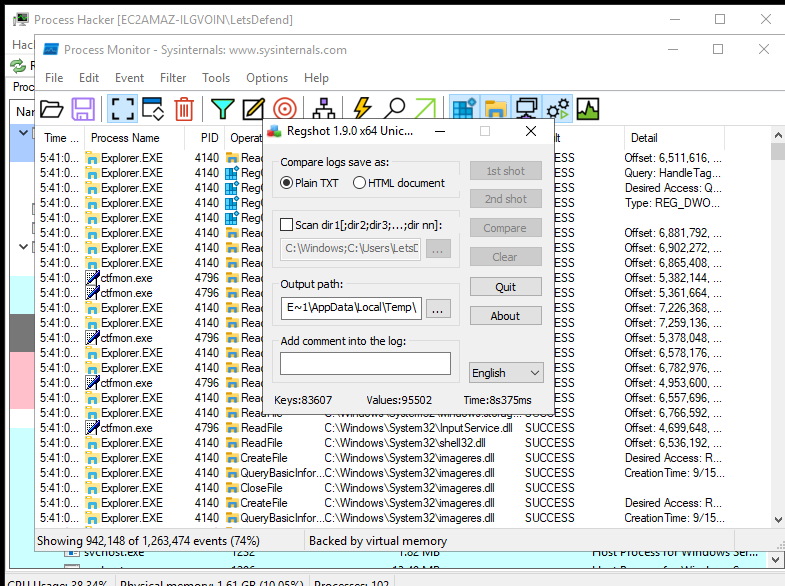Click the Time column header
This screenshot has height=586, width=785.
(61, 138)
